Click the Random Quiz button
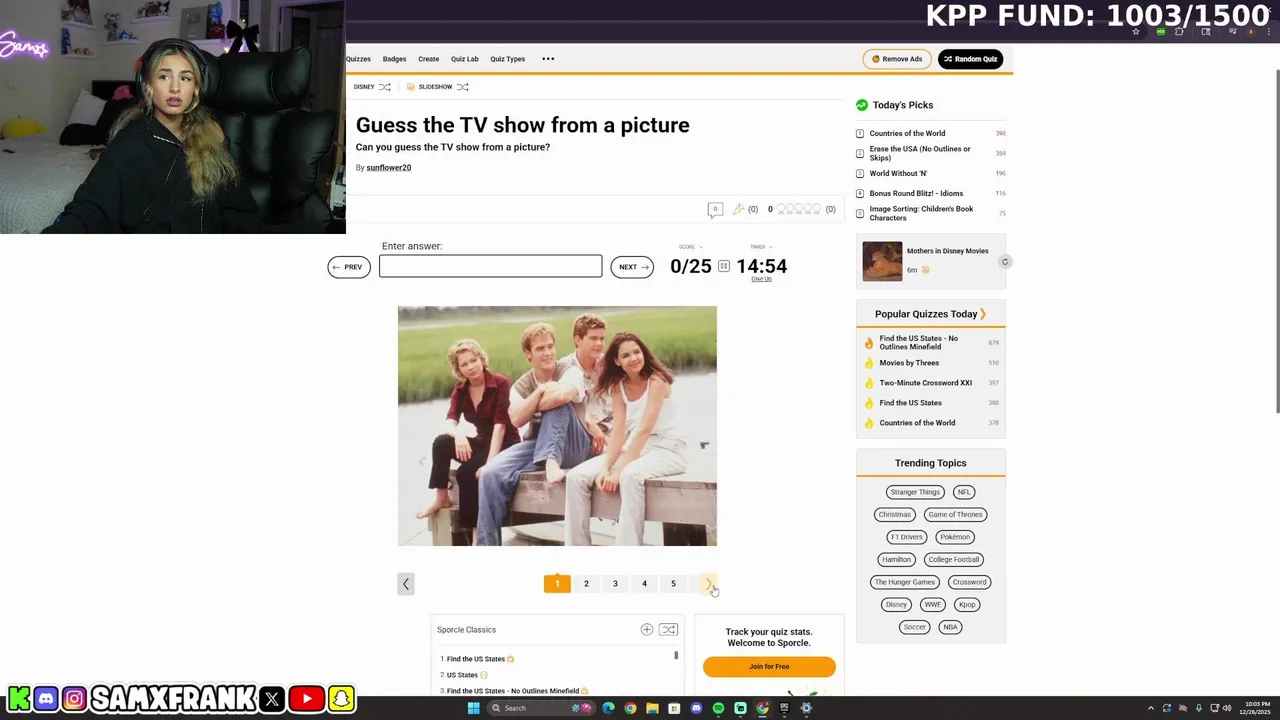The height and width of the screenshot is (720, 1280). (970, 59)
